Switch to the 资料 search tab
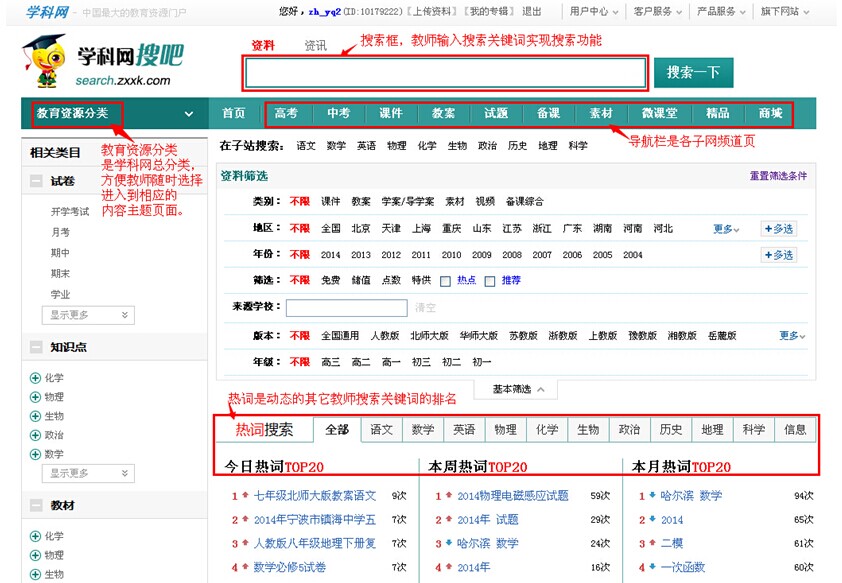842x583 pixels. pos(263,46)
